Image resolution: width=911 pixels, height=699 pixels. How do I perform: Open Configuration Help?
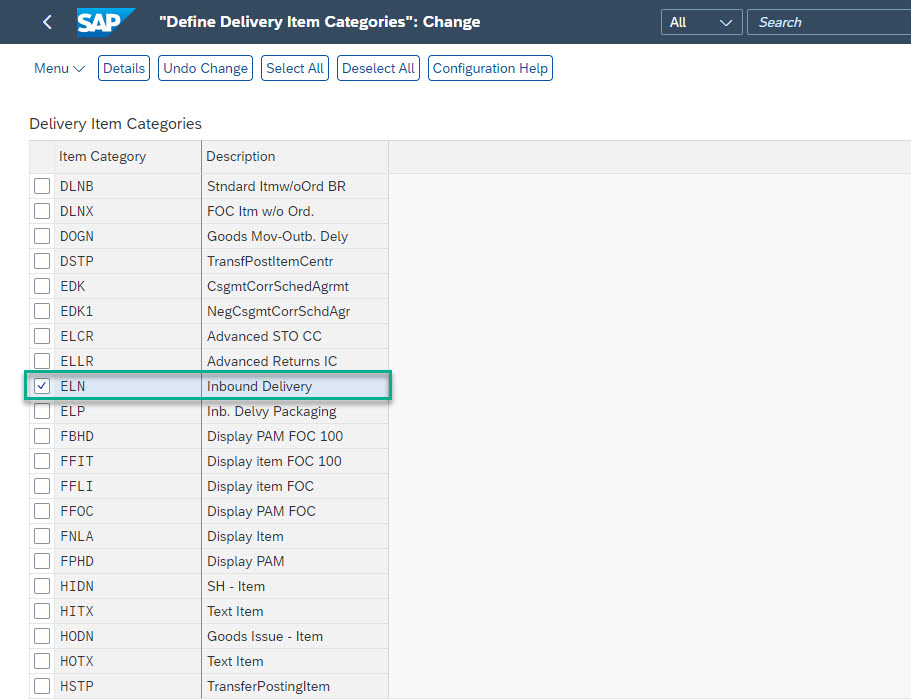click(490, 68)
